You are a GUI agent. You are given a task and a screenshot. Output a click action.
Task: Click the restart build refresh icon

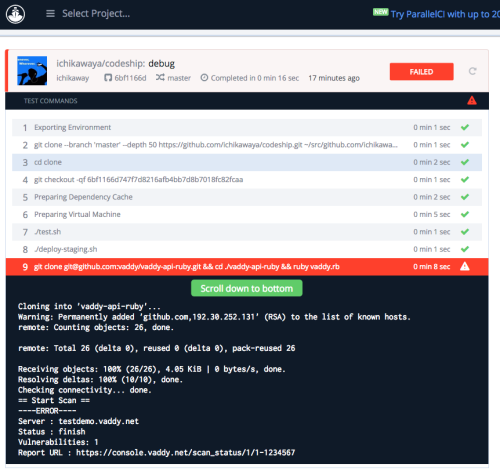pyautogui.click(x=472, y=71)
